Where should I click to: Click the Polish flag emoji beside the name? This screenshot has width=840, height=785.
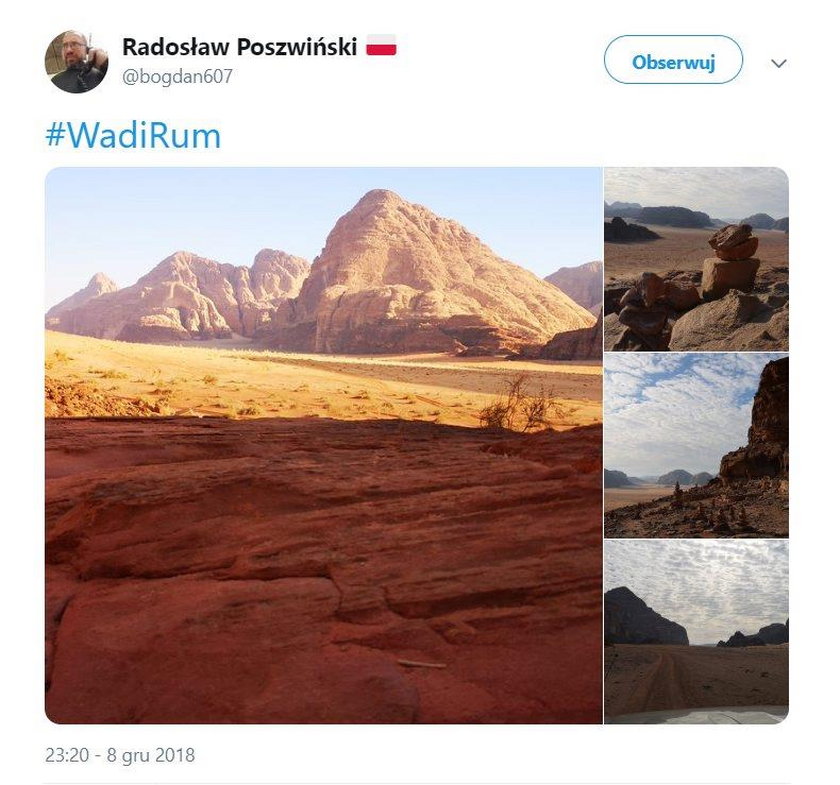point(381,45)
